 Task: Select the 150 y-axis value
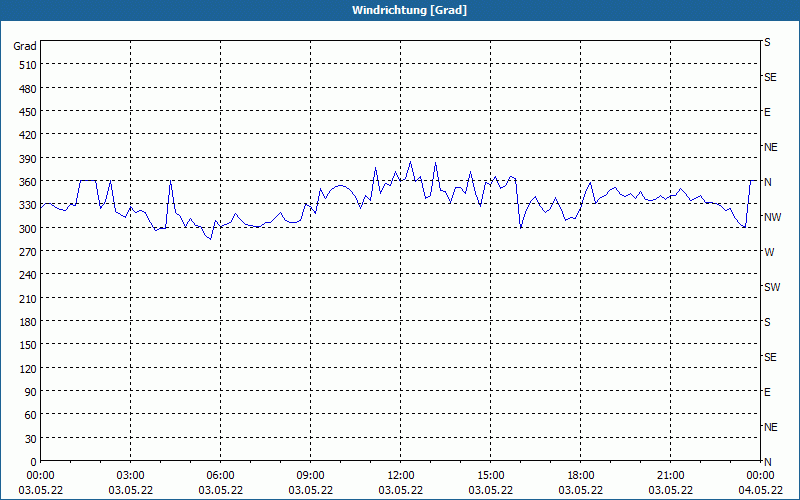point(28,345)
